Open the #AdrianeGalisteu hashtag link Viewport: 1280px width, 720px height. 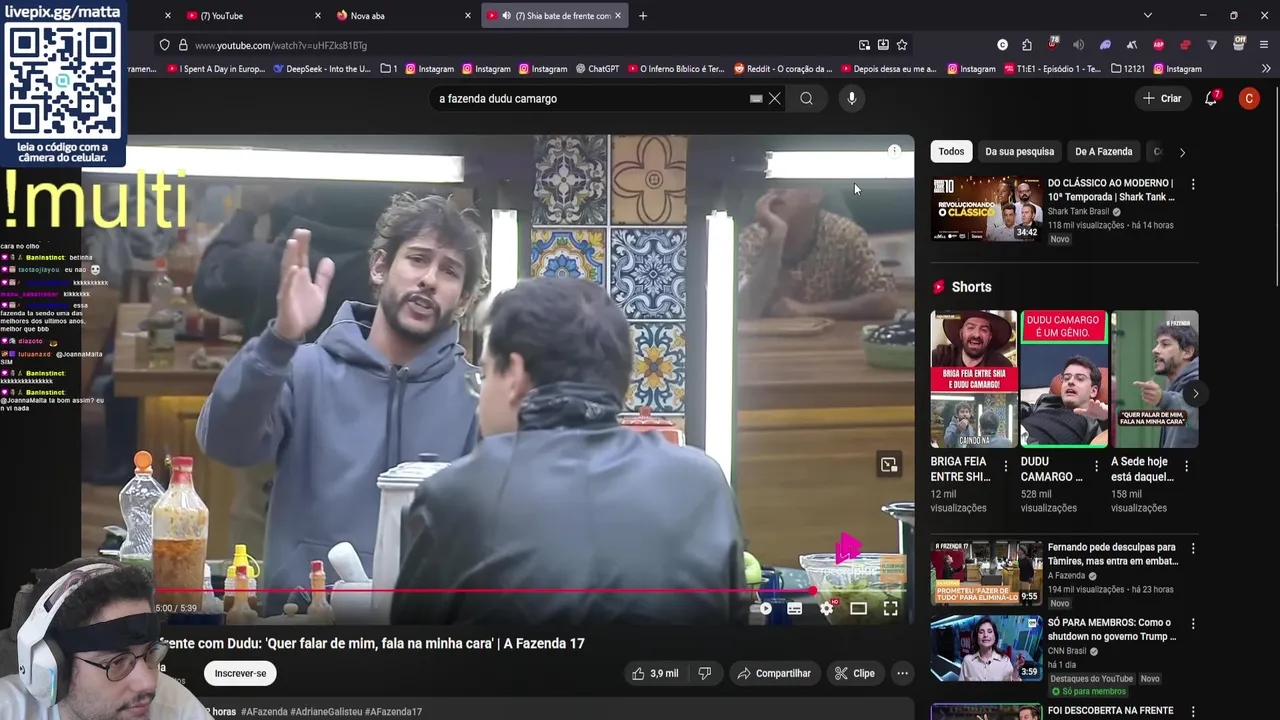[326, 712]
